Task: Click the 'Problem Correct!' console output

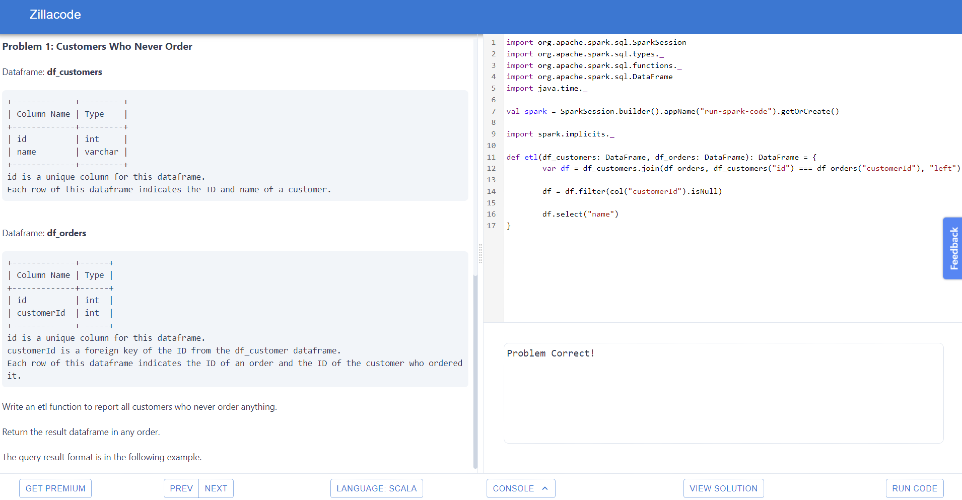Action: pyautogui.click(x=550, y=353)
